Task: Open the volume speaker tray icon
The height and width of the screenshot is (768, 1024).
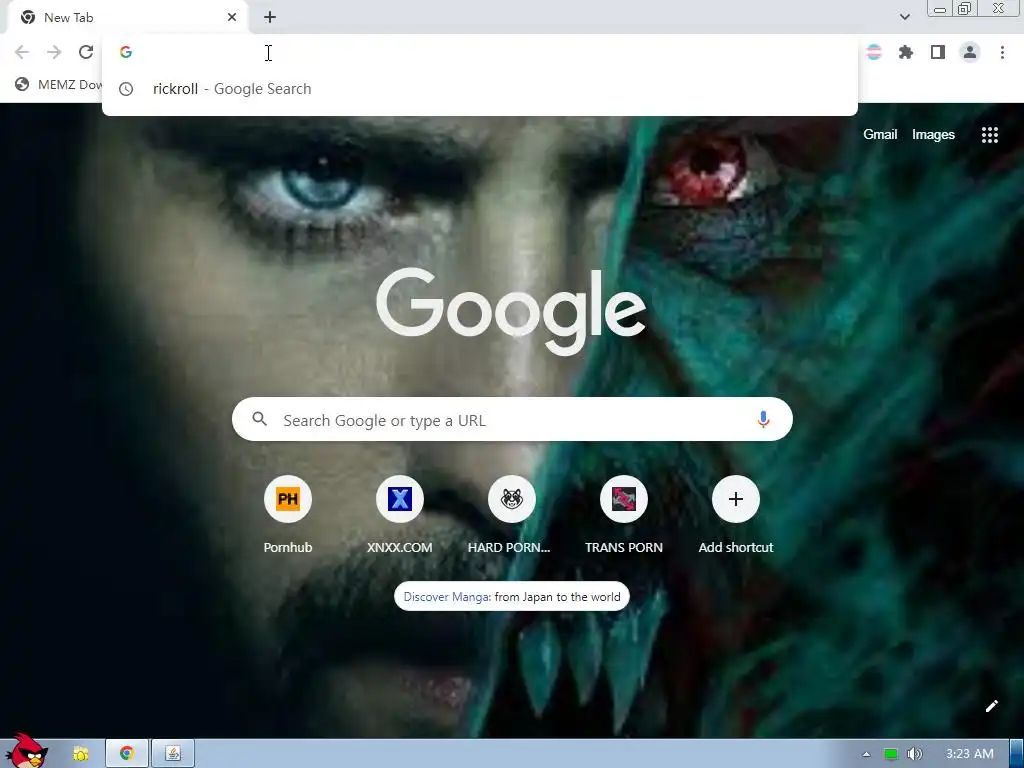Action: pos(915,754)
